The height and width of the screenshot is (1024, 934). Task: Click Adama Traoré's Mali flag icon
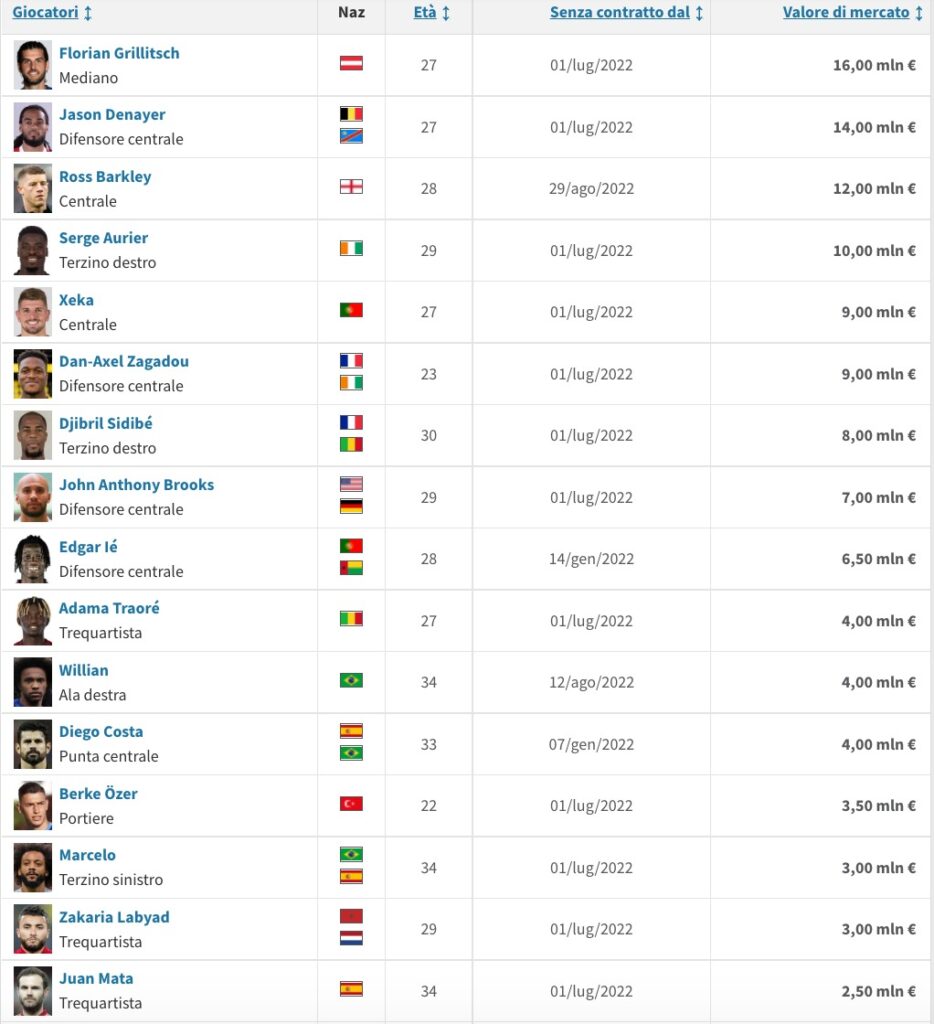351,619
